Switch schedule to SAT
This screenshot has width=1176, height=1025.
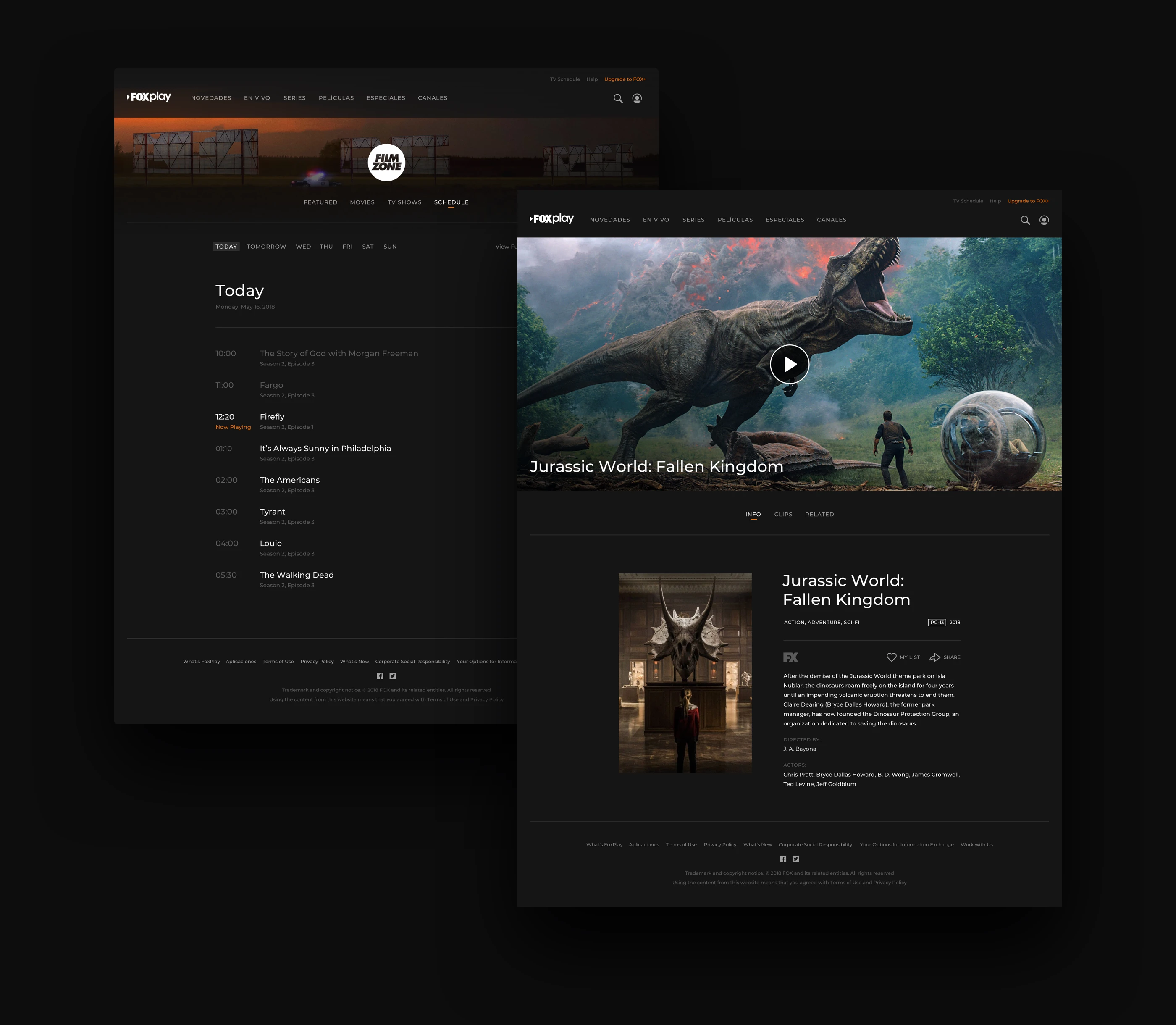[368, 247]
